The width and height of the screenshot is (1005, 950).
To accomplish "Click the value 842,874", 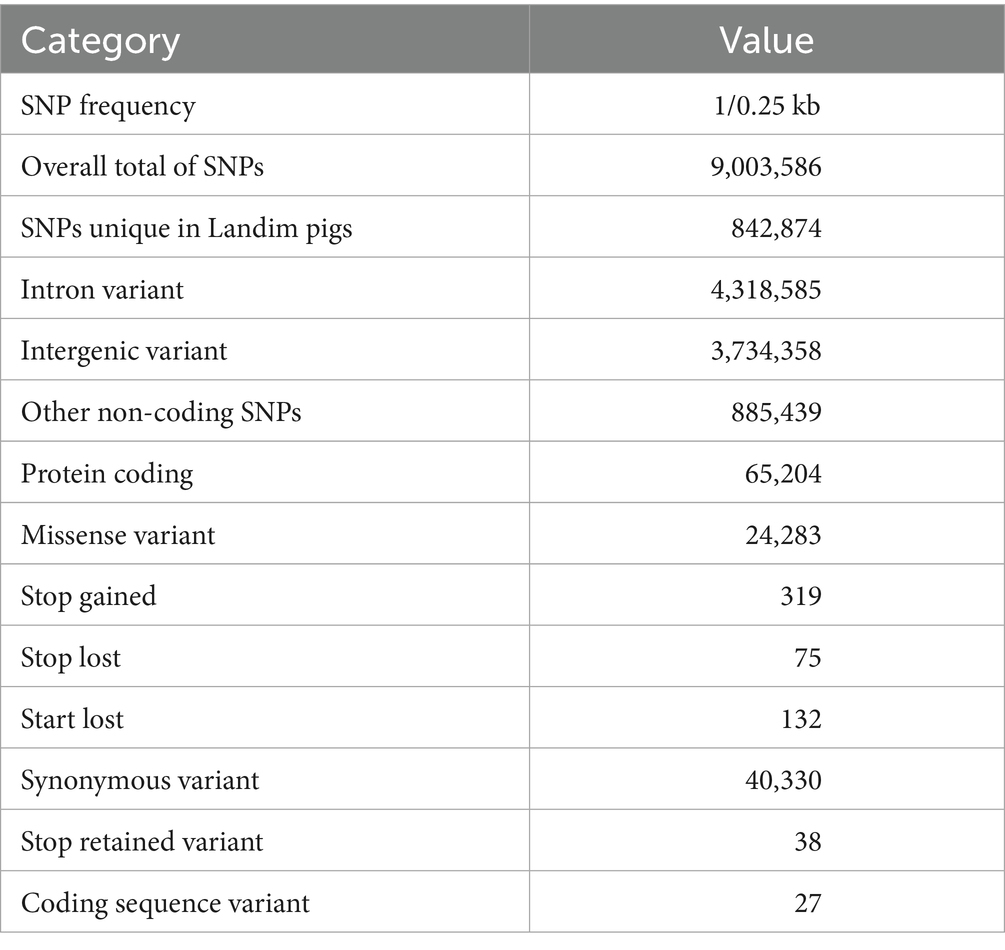I will click(775, 228).
